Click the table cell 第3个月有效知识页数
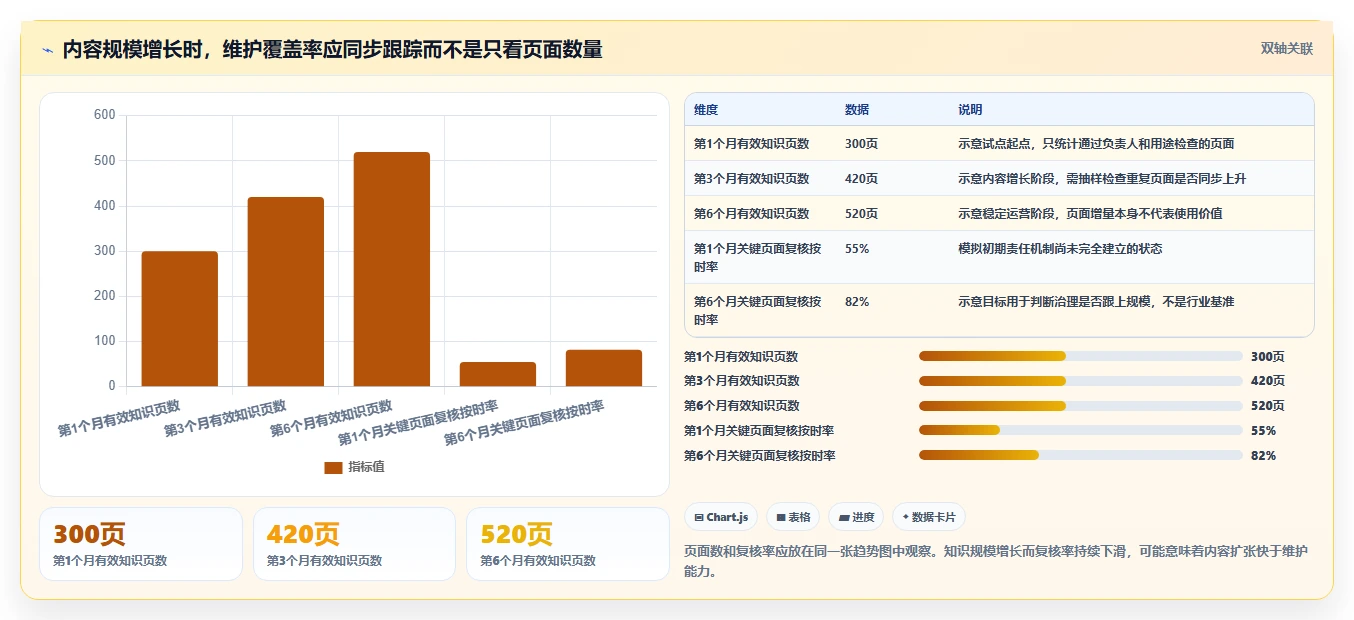Screen dimensions: 1354x620 [x=752, y=179]
